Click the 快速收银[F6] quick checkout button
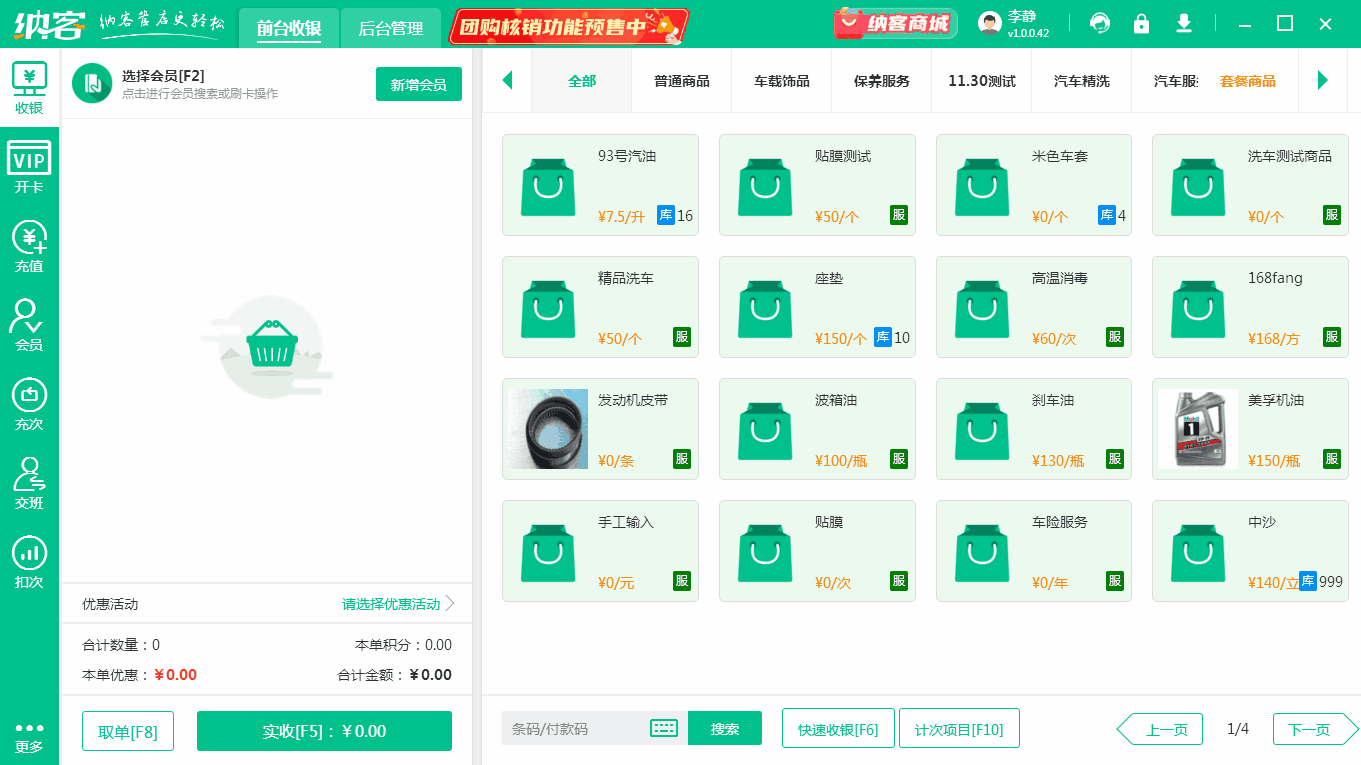The width and height of the screenshot is (1361, 765). click(x=838, y=728)
